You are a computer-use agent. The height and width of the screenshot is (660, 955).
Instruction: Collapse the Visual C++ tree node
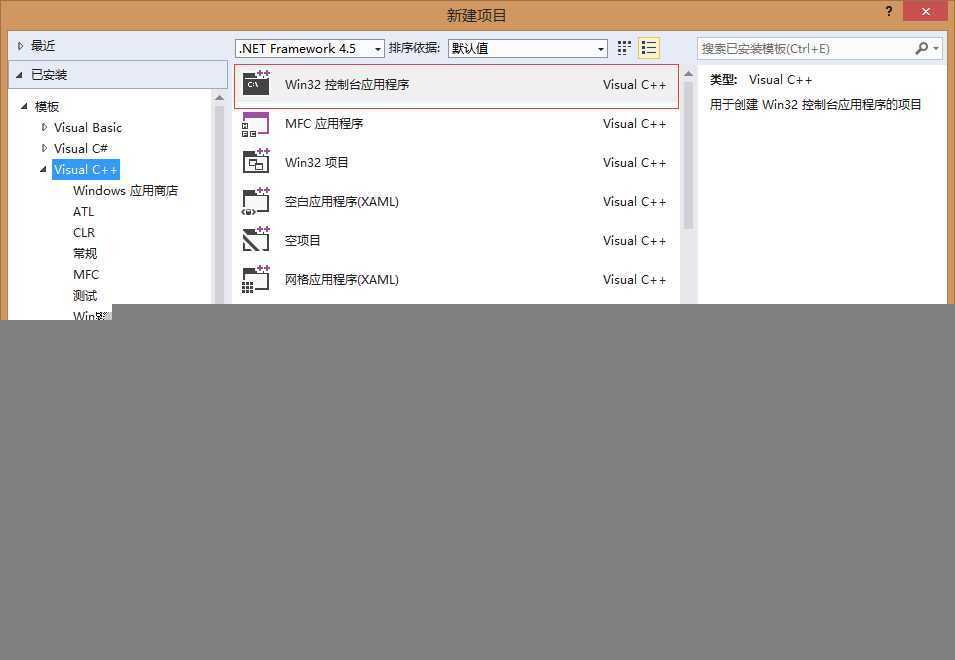(x=43, y=169)
